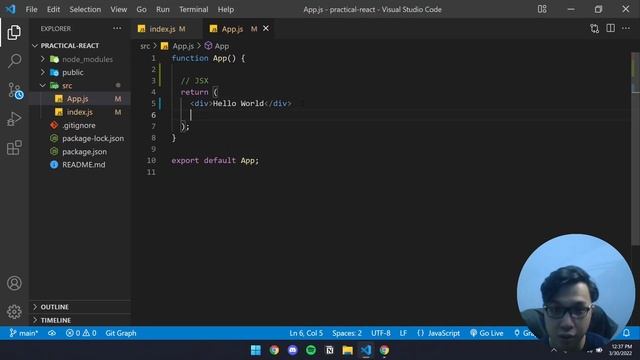Change UTF-8 file encoding
The height and width of the screenshot is (360, 640).
click(x=380, y=333)
